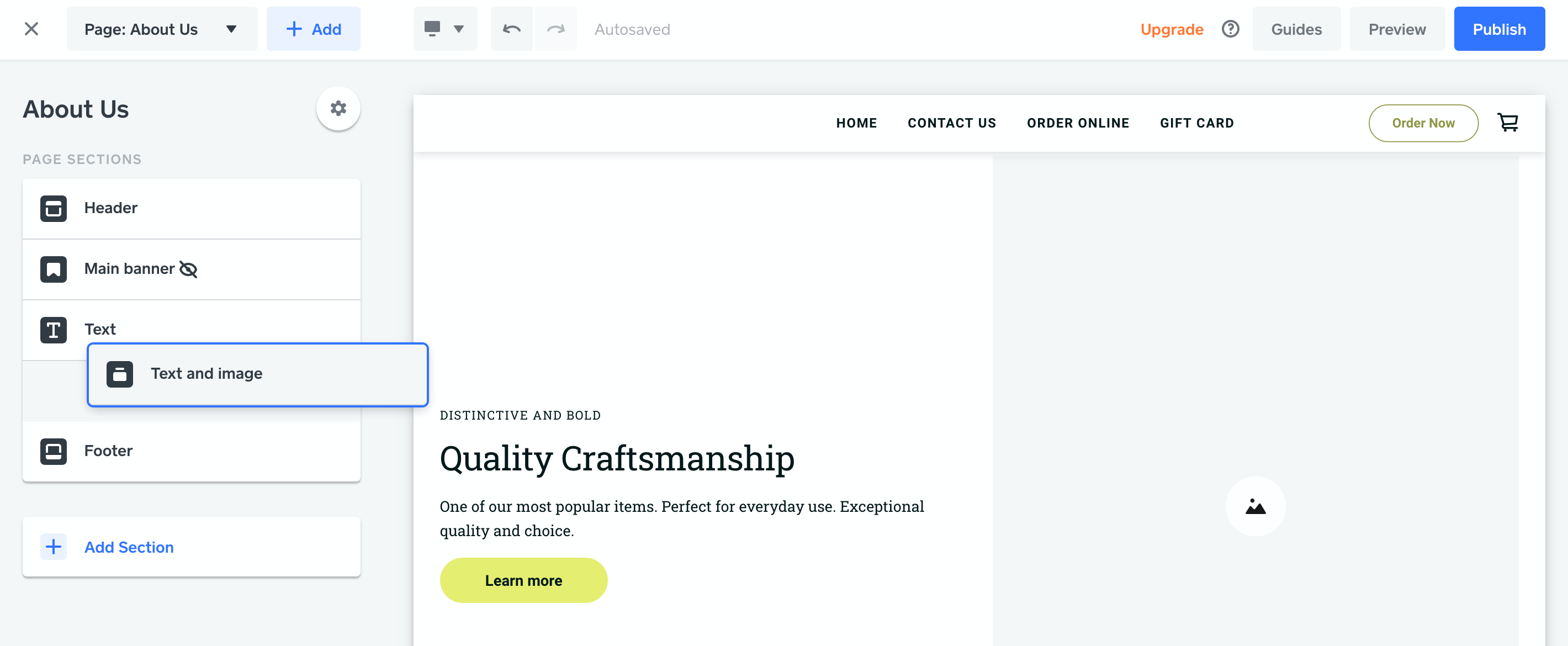
Task: Toggle visibility of the Main banner section
Action: click(x=189, y=269)
